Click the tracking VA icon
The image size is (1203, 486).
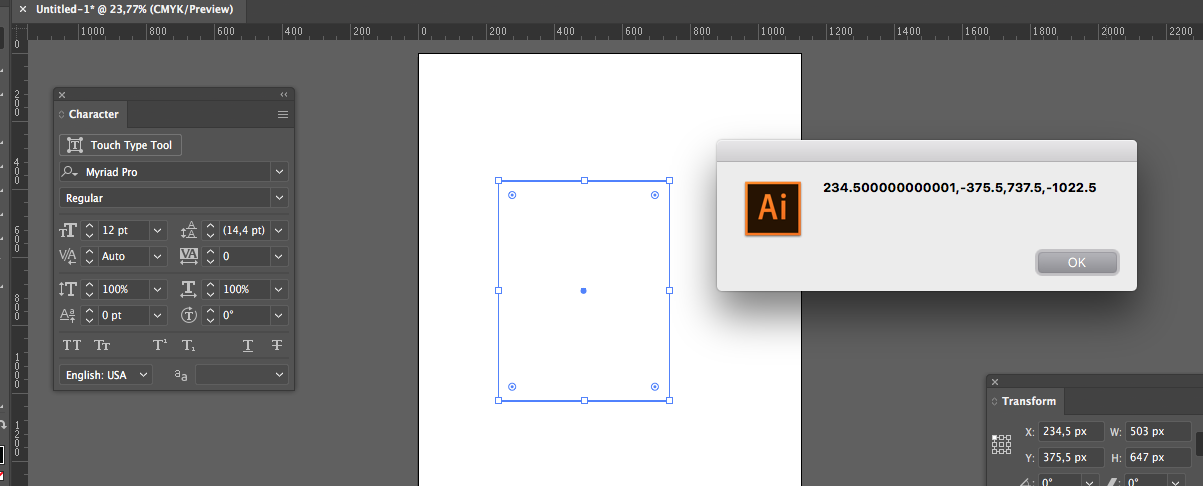point(190,256)
